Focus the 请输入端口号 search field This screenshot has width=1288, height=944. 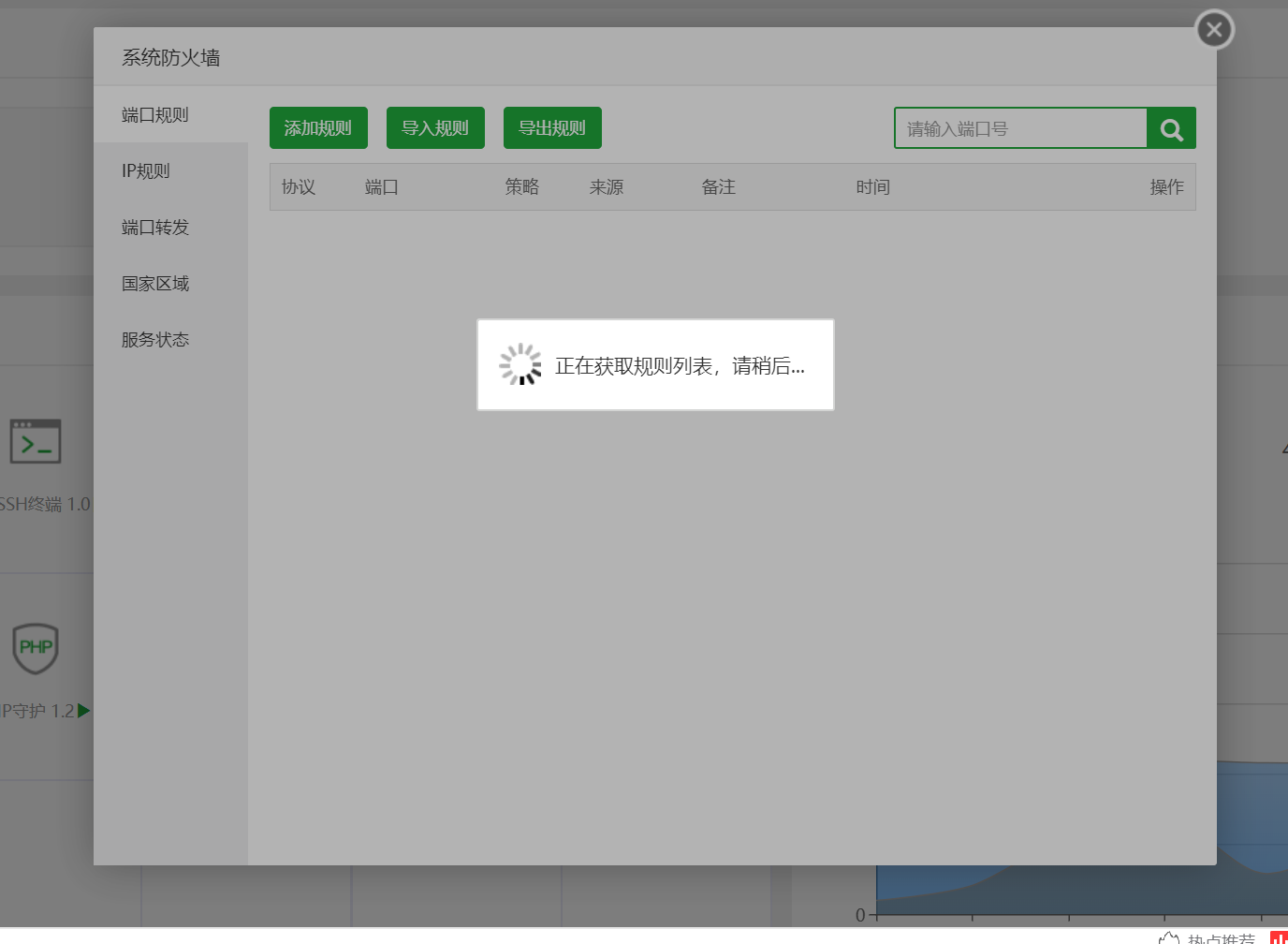1020,128
